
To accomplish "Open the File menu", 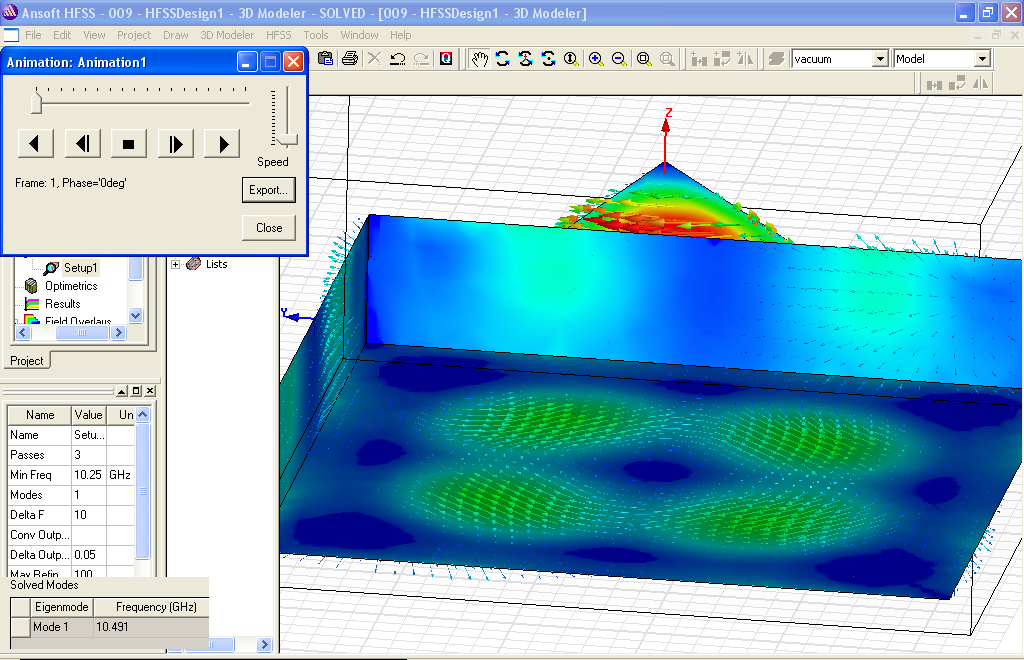I will click(x=33, y=35).
